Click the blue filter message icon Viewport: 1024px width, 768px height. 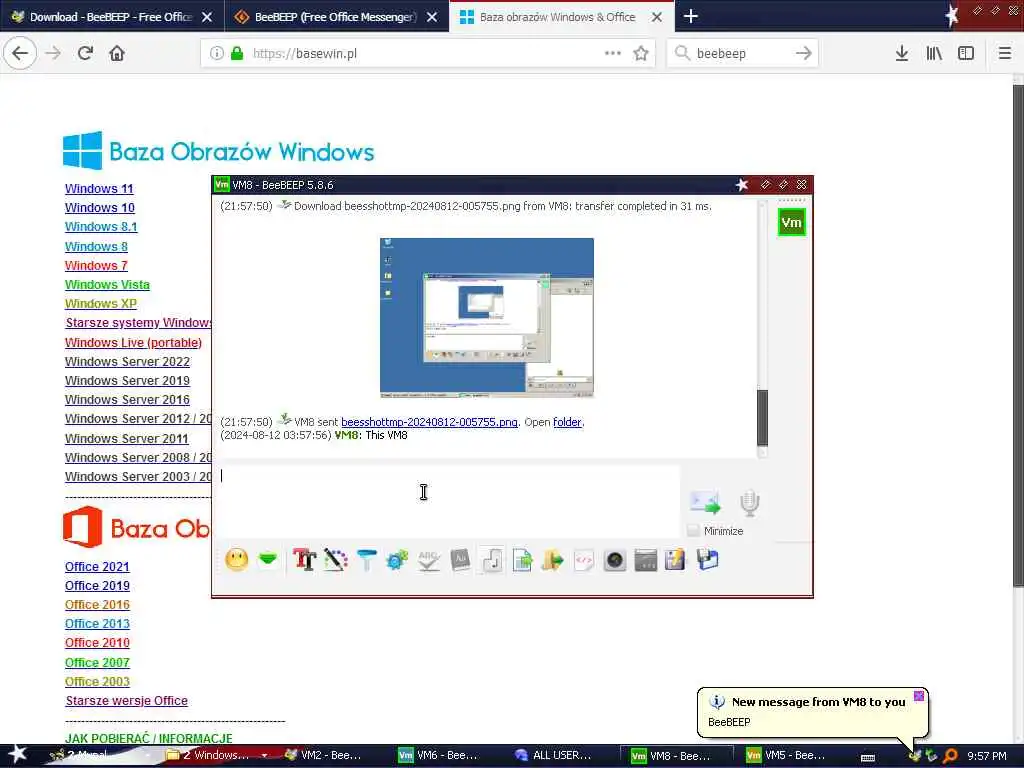366,560
